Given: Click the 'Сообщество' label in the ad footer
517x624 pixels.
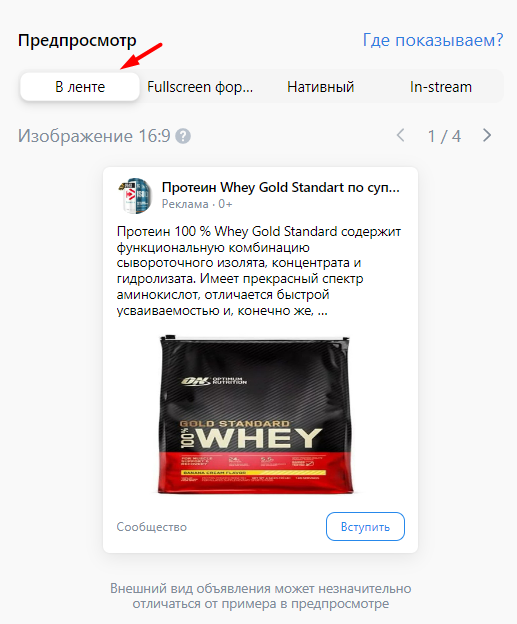Looking at the screenshot, I should coord(152,527).
